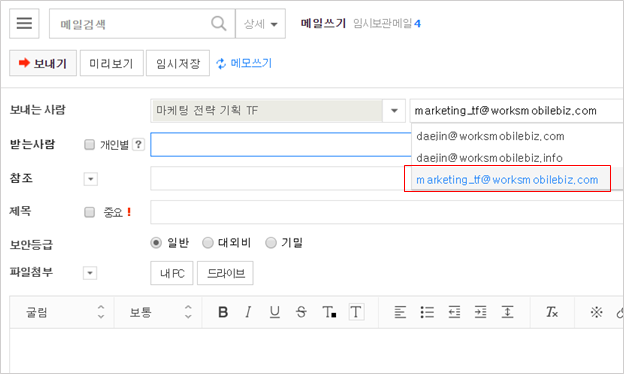Open the text background color tool
The height and width of the screenshot is (374, 624).
tap(356, 312)
